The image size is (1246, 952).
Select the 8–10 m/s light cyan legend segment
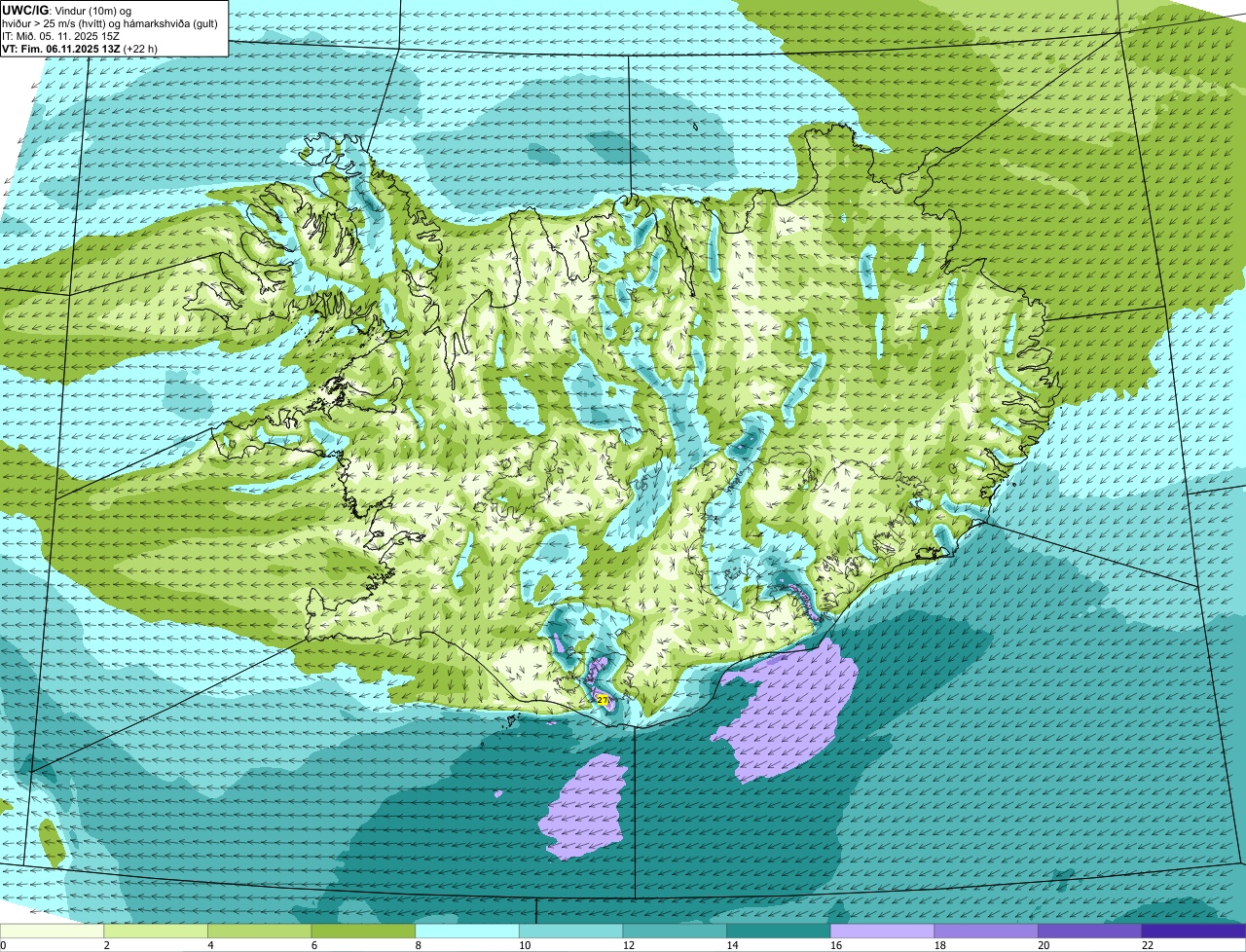[x=467, y=931]
